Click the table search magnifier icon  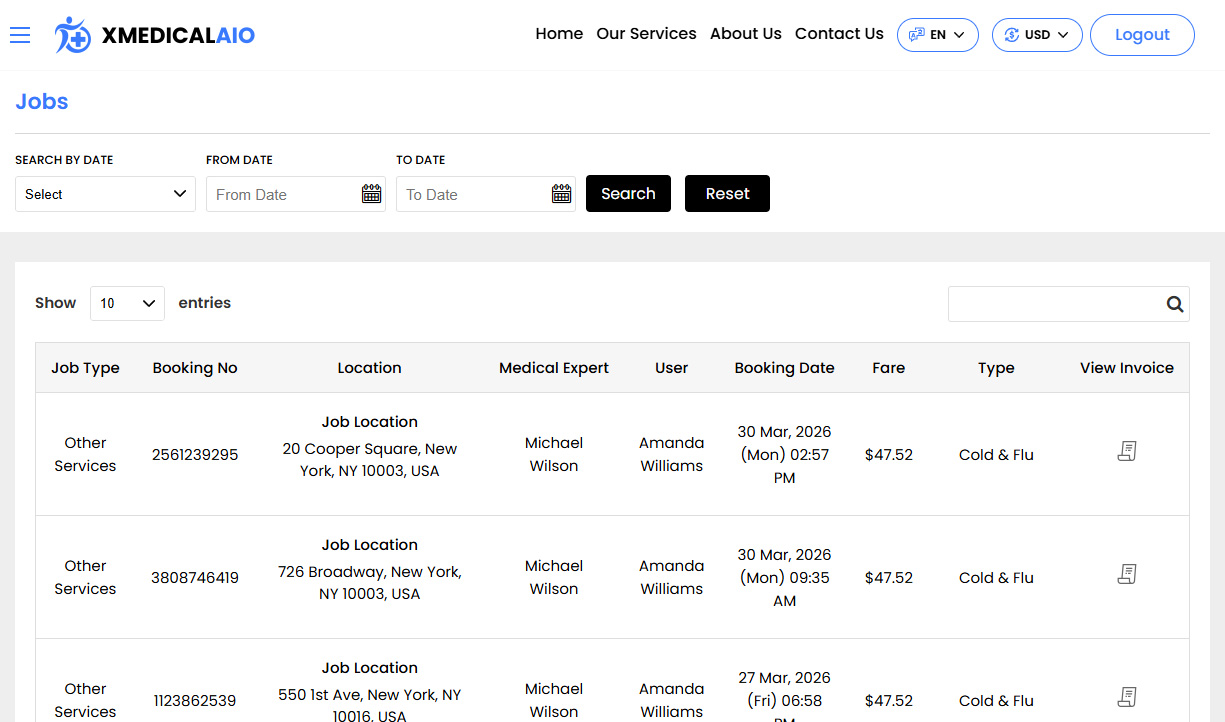pos(1174,305)
